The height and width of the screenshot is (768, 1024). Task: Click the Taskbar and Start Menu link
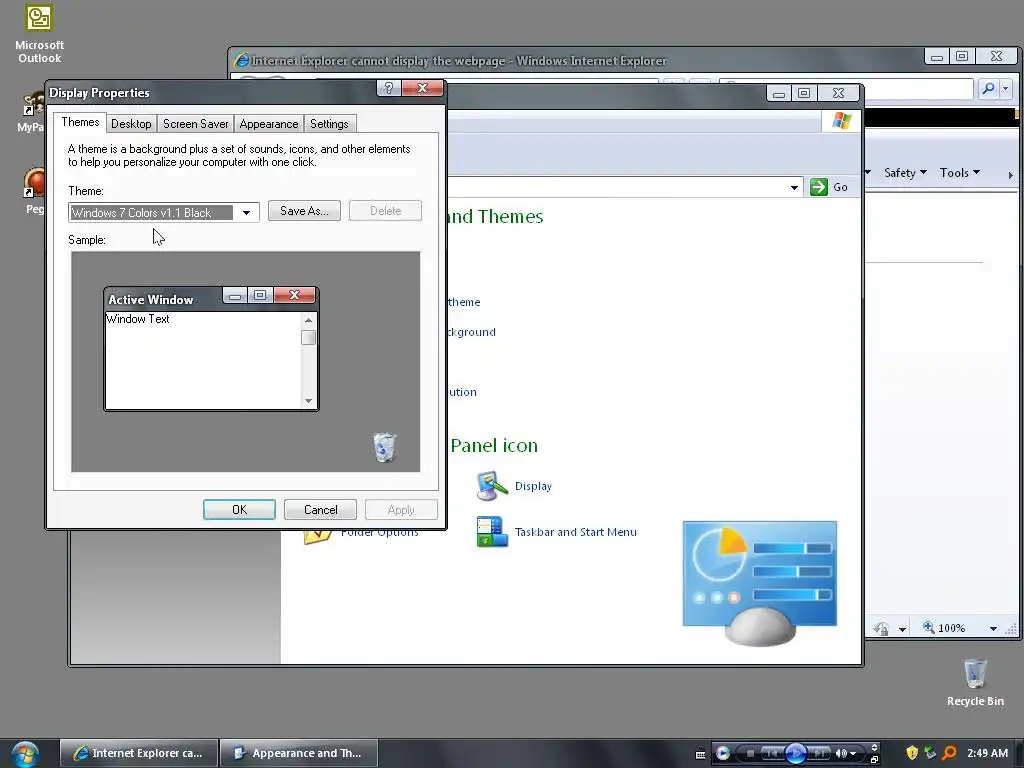click(x=575, y=532)
